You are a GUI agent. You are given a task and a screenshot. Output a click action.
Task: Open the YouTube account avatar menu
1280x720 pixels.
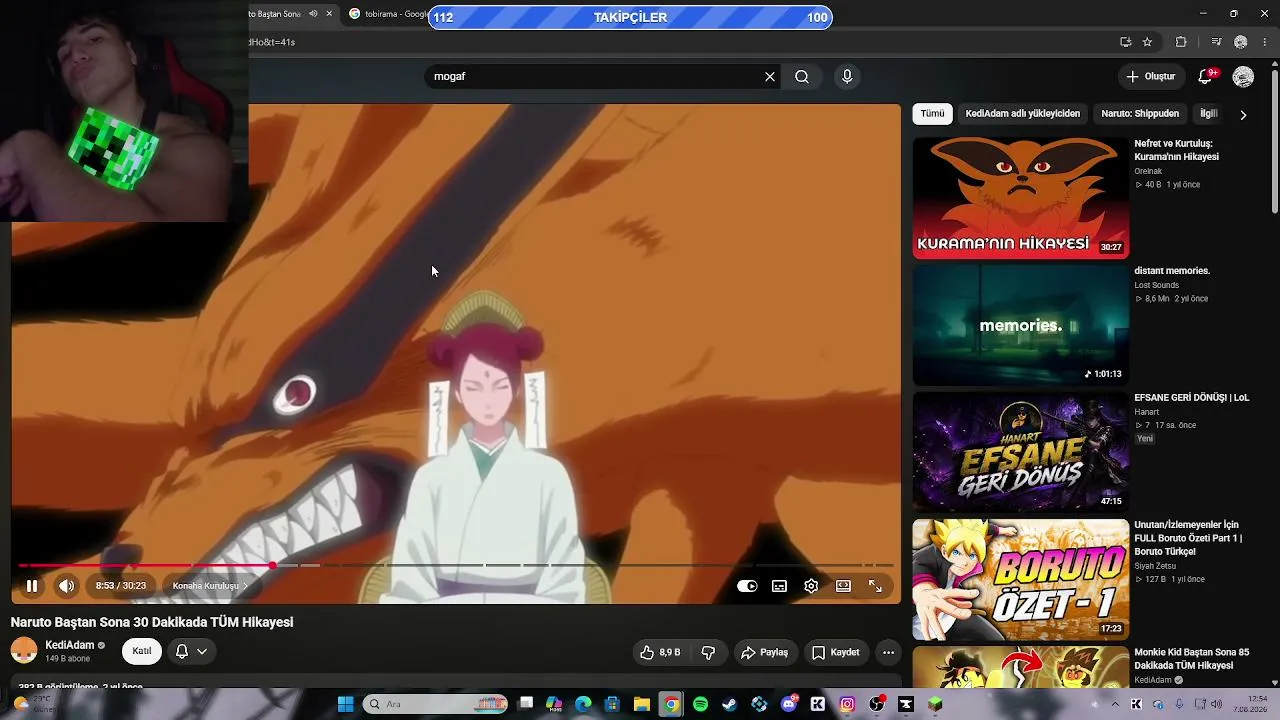click(1243, 76)
